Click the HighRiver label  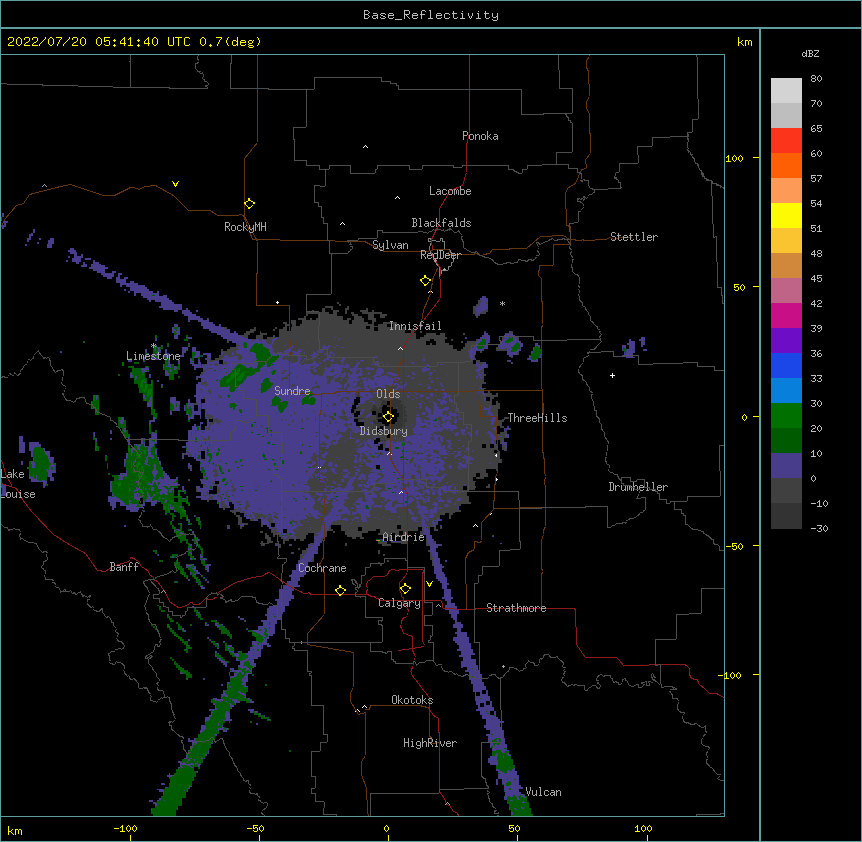pyautogui.click(x=430, y=743)
